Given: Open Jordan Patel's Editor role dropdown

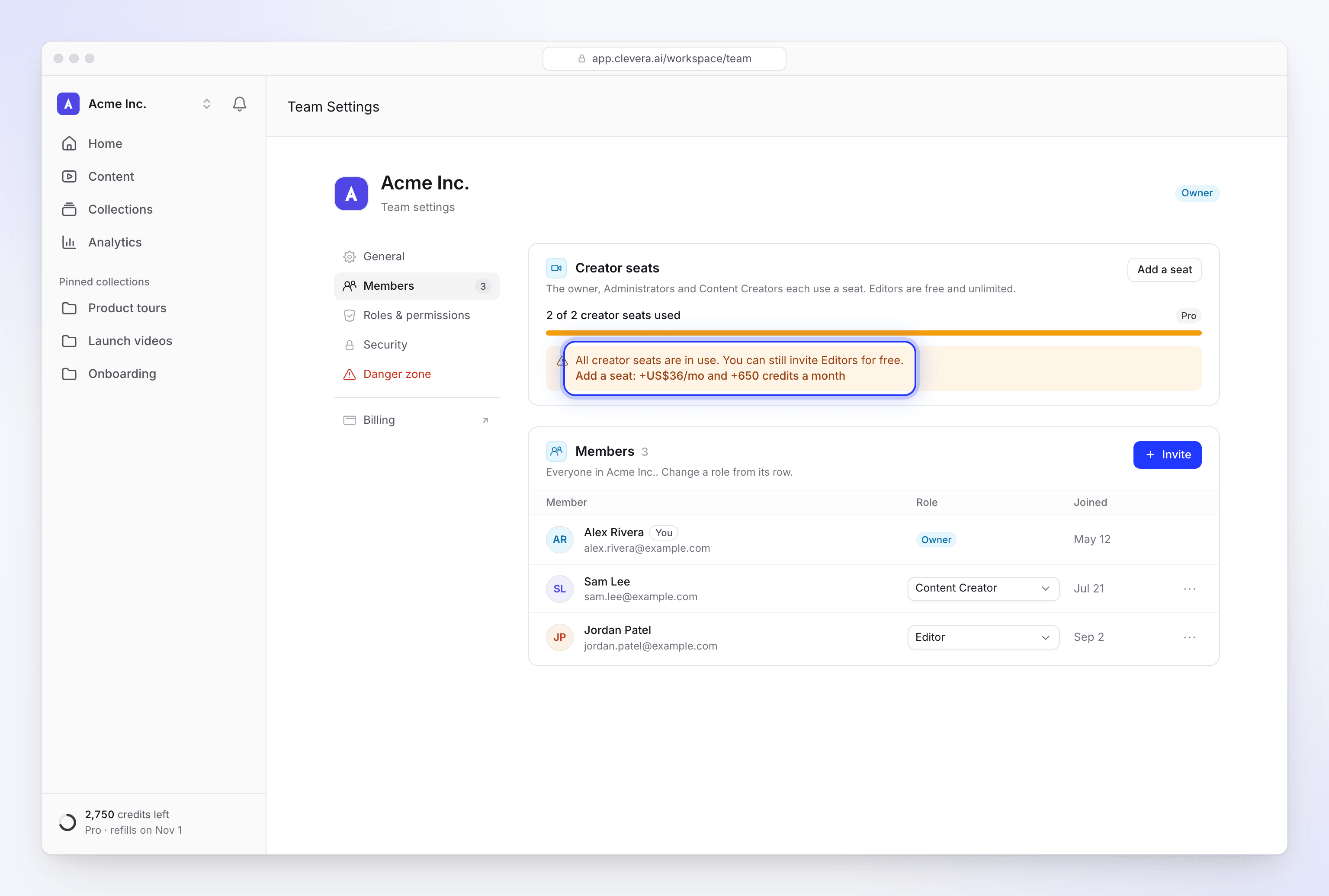Looking at the screenshot, I should point(983,637).
